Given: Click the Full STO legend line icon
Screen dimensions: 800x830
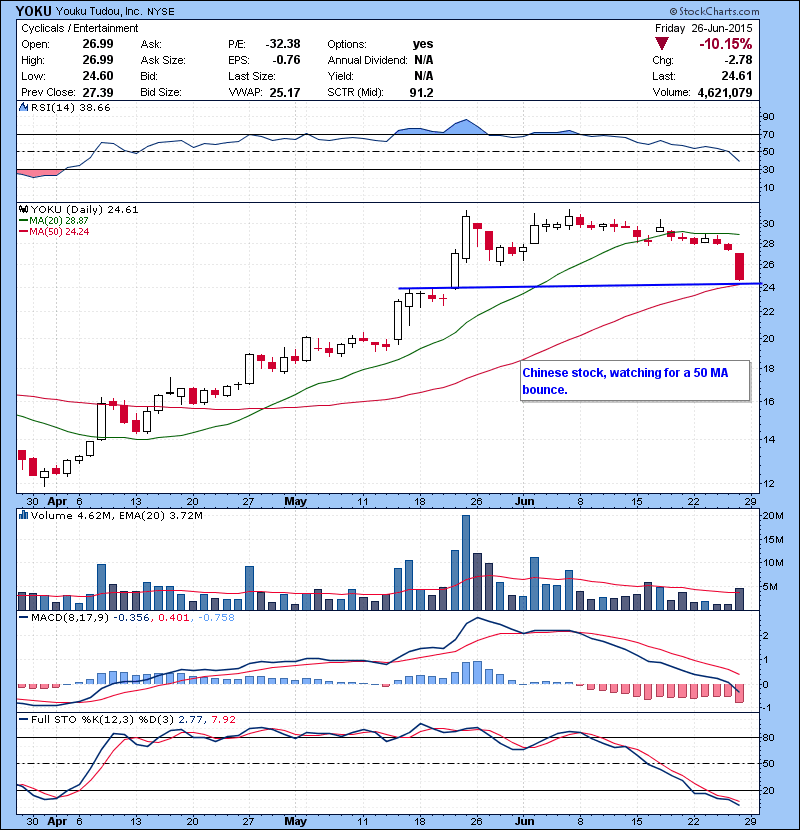Looking at the screenshot, I should pyautogui.click(x=24, y=718).
